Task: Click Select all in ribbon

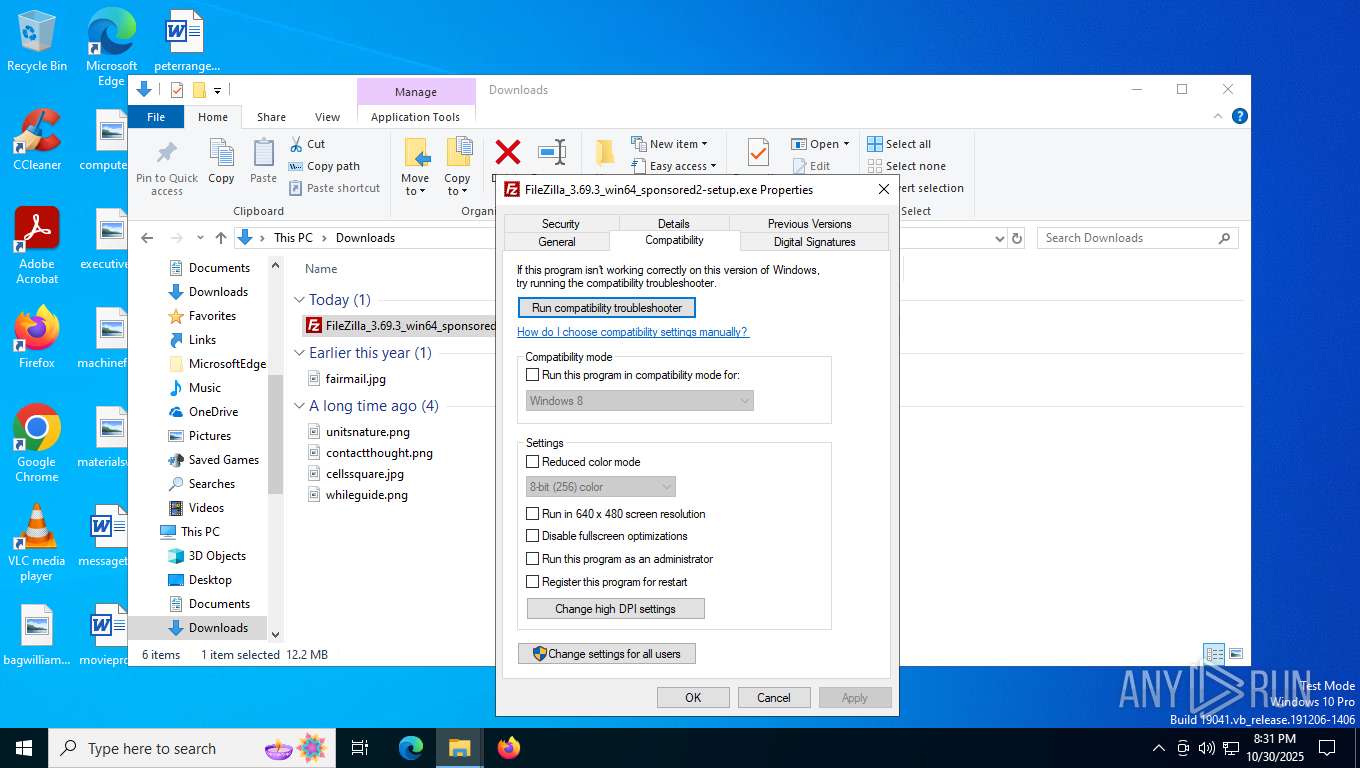Action: (899, 144)
